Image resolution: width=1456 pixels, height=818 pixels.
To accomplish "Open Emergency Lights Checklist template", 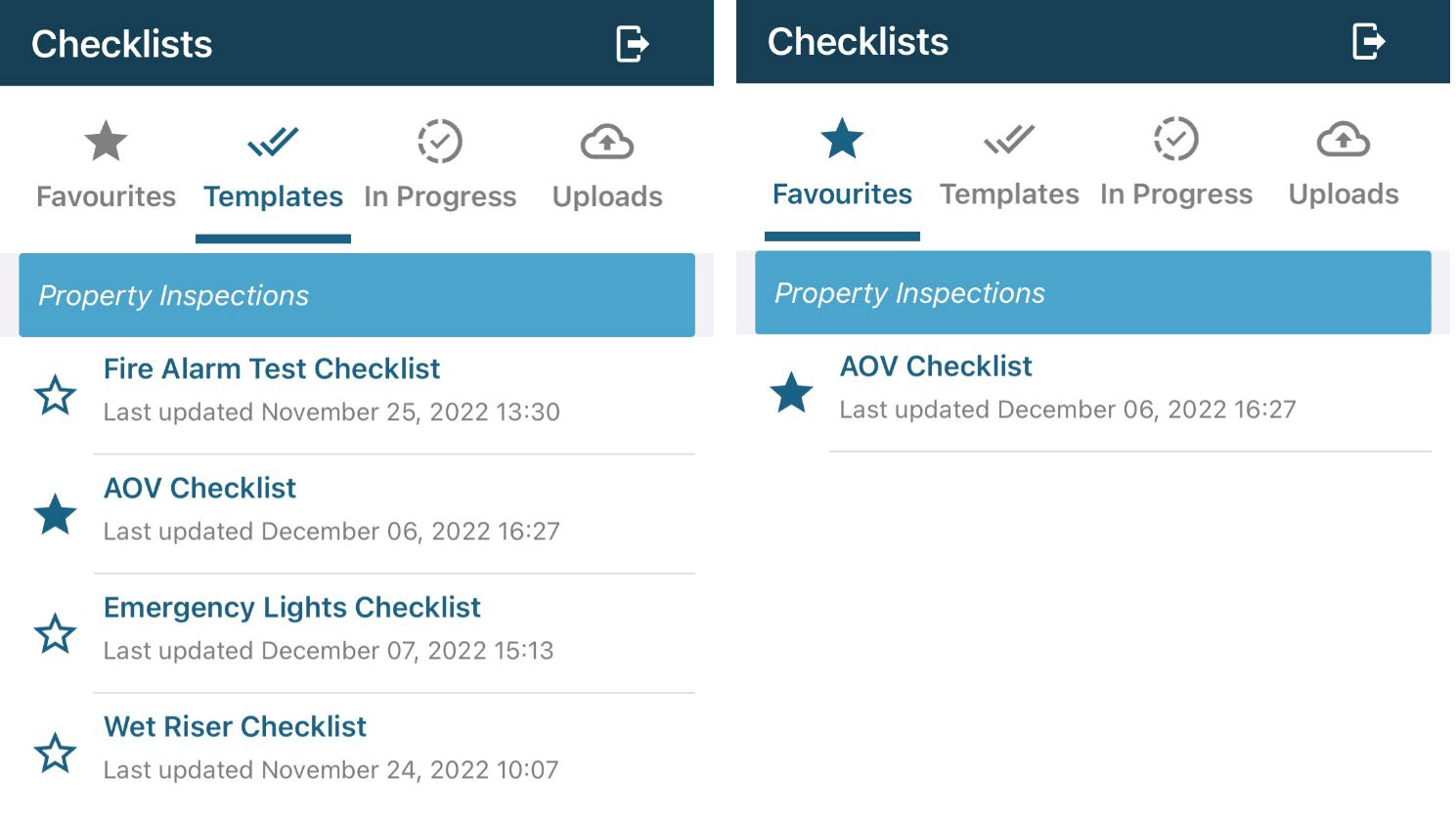I will pyautogui.click(x=394, y=628).
